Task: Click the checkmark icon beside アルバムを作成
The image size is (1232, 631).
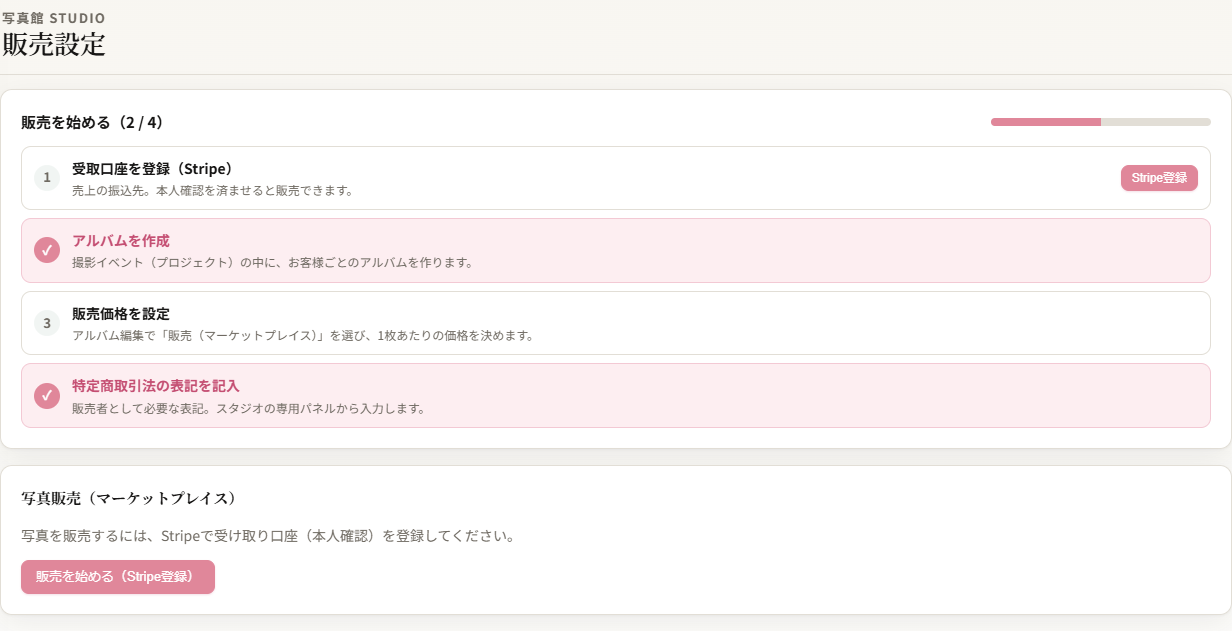Action: 47,250
